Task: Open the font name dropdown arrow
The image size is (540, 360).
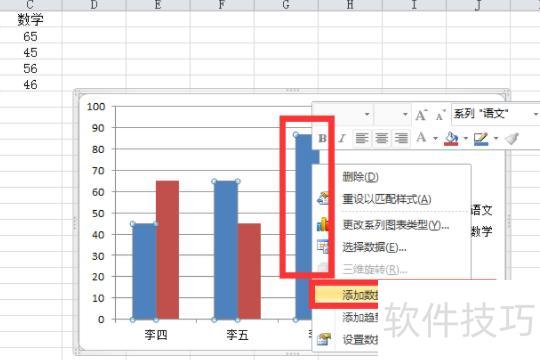Action: coord(367,114)
